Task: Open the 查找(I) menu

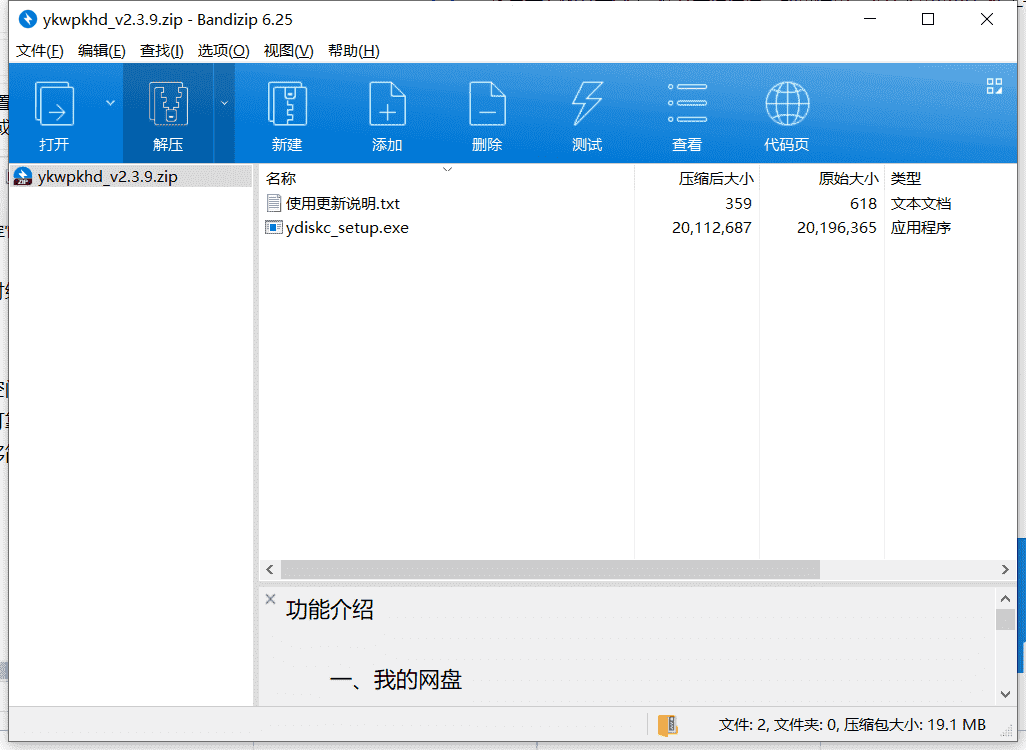Action: (x=162, y=51)
